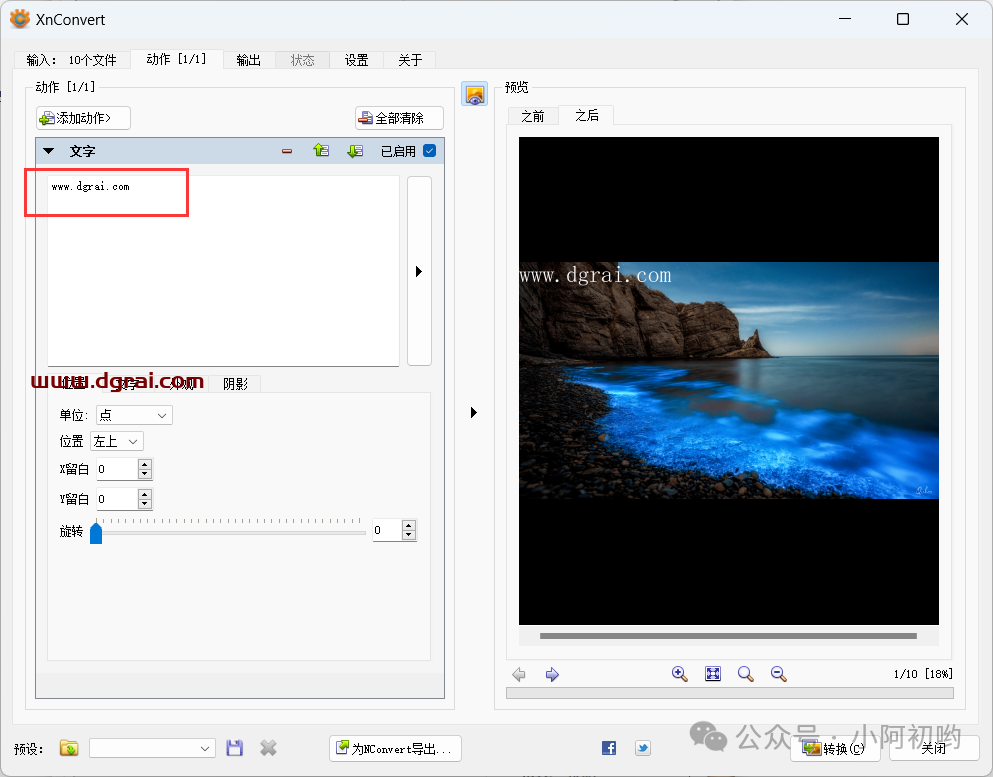This screenshot has width=993, height=777.
Task: Save preset with the floppy icon
Action: [235, 749]
